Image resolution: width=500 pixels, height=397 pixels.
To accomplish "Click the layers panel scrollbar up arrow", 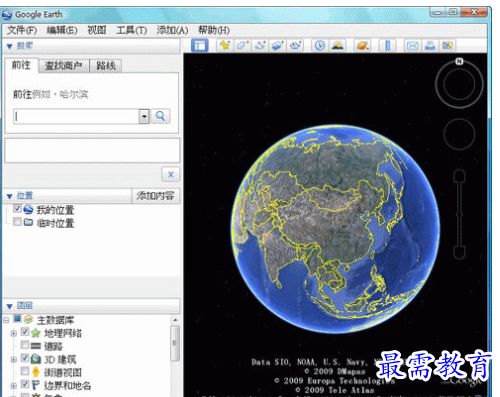I will [175, 320].
